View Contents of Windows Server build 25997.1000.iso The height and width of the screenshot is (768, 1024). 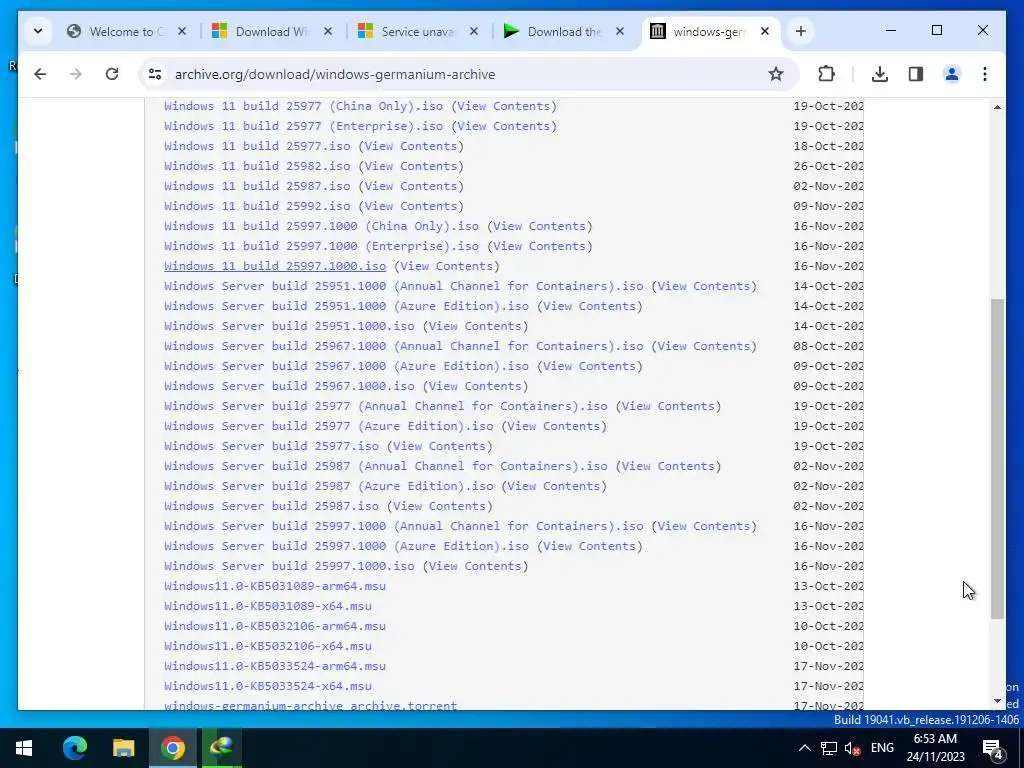pos(475,566)
